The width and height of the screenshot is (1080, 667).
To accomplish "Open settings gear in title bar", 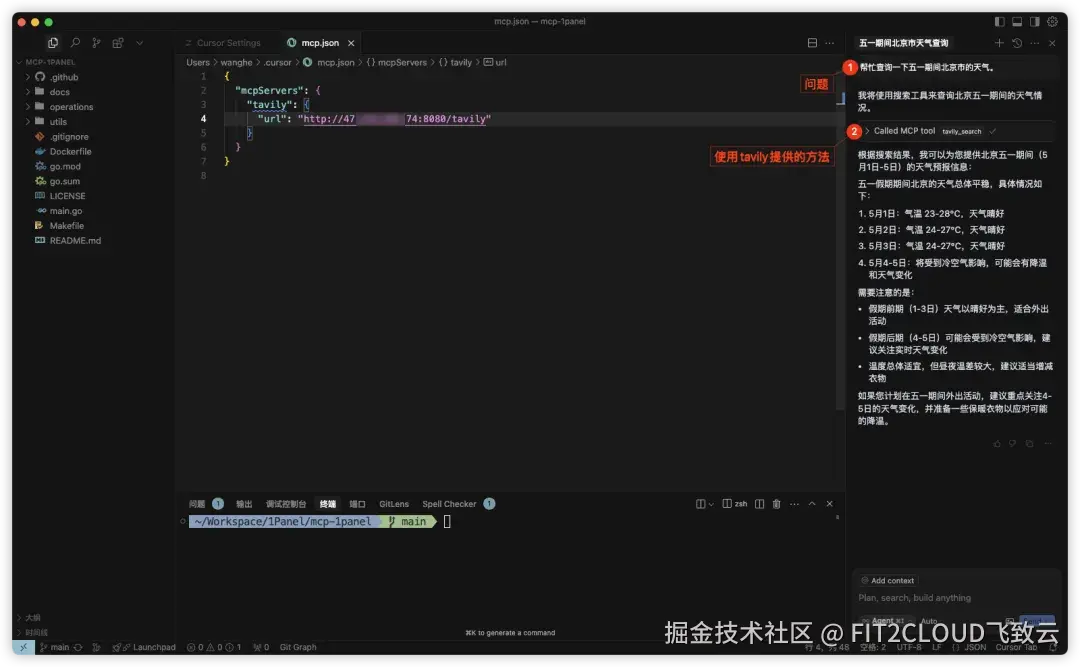I will 1052,21.
